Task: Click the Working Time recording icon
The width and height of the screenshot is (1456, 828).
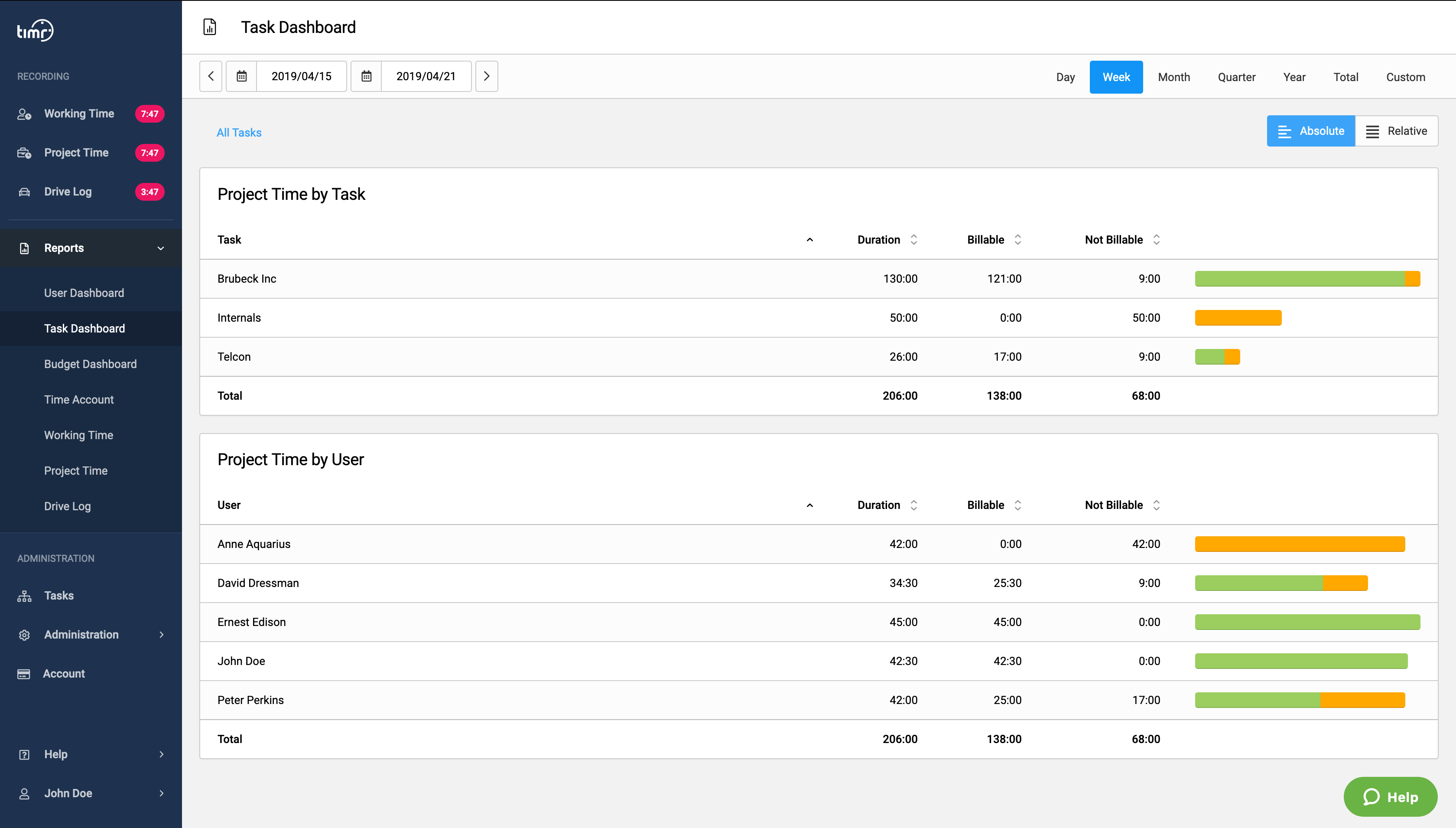Action: pos(24,114)
